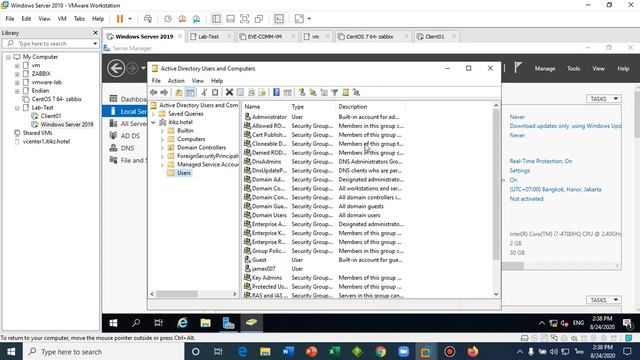This screenshot has width=640, height=360.
Task: Click the Delete X toolbar icon
Action: click(229, 93)
